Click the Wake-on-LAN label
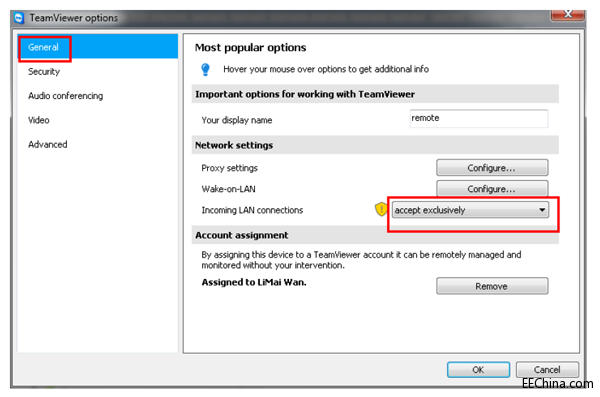The image size is (600, 397). pos(228,189)
